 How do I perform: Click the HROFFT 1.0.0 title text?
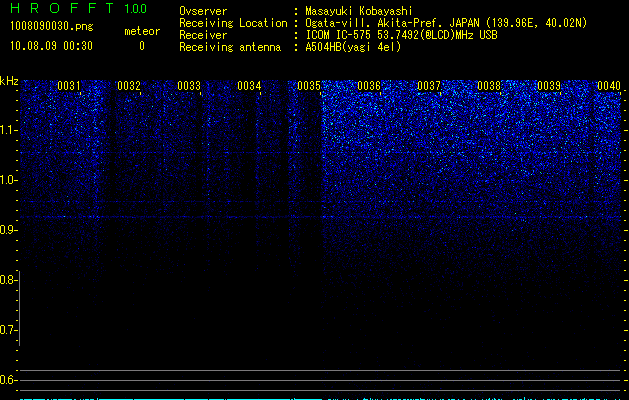79,8
